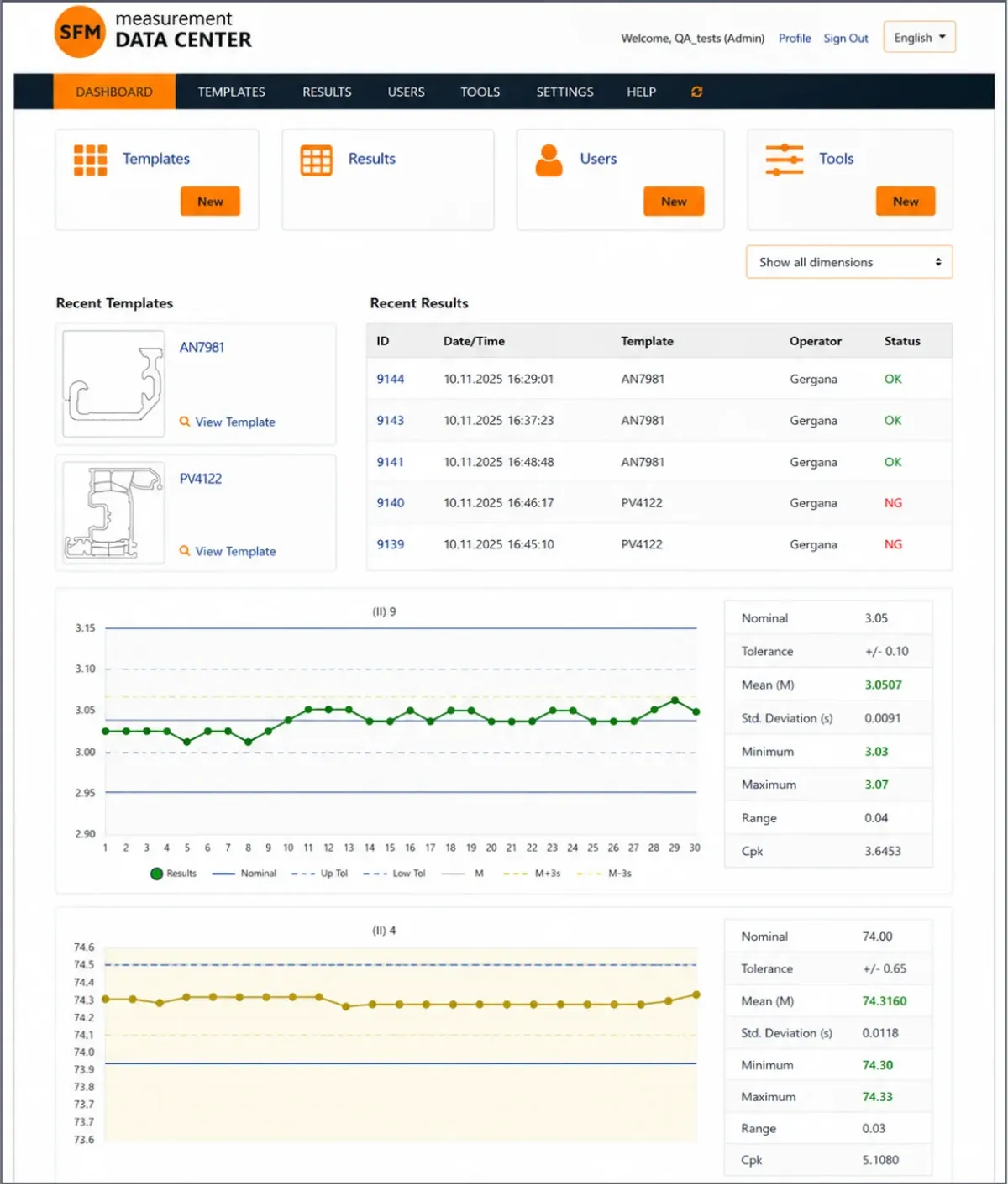1008x1186 pixels.
Task: Open the Show all dimensions dropdown
Action: tap(849, 262)
